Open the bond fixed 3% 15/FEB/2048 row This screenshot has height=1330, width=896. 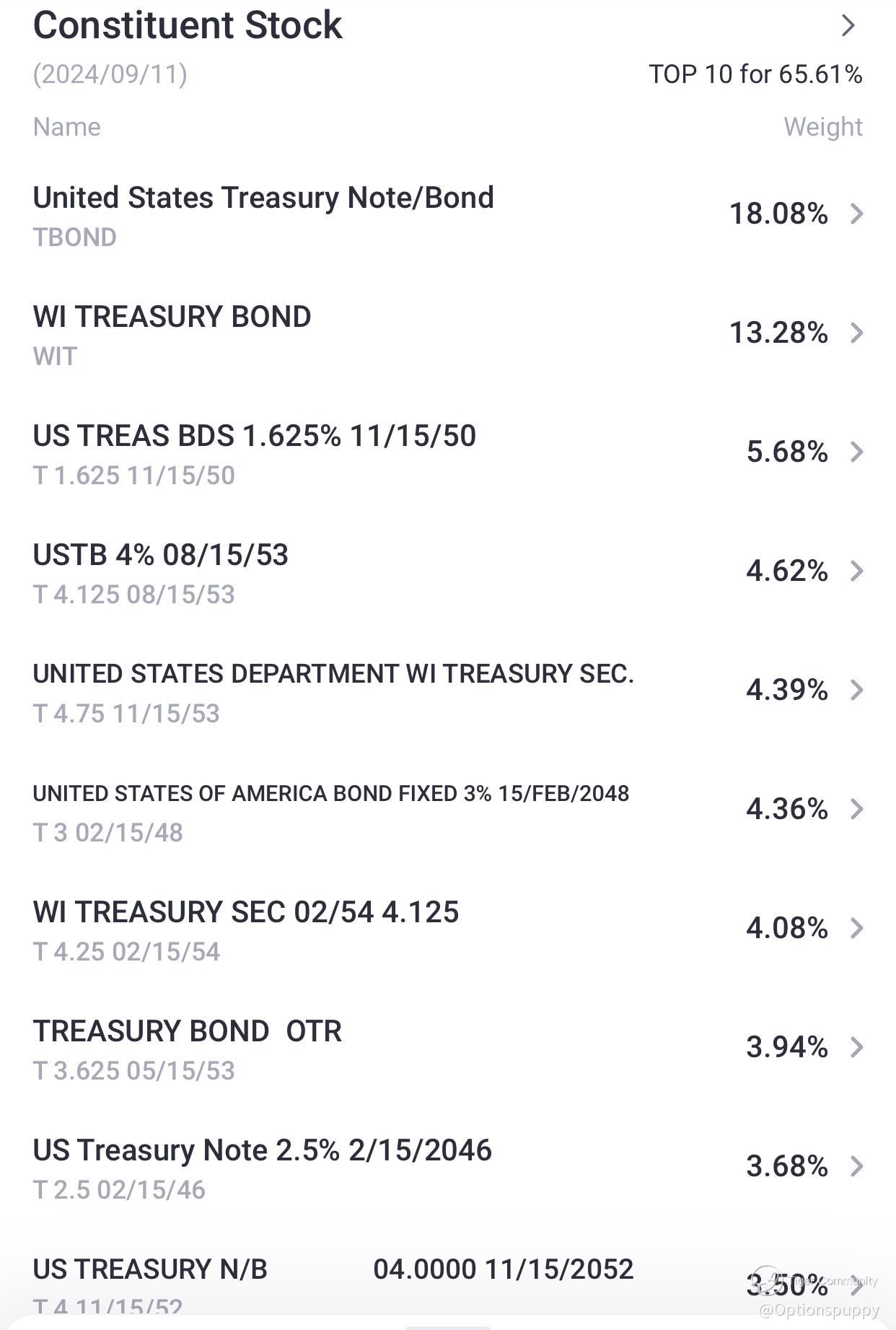[330, 794]
